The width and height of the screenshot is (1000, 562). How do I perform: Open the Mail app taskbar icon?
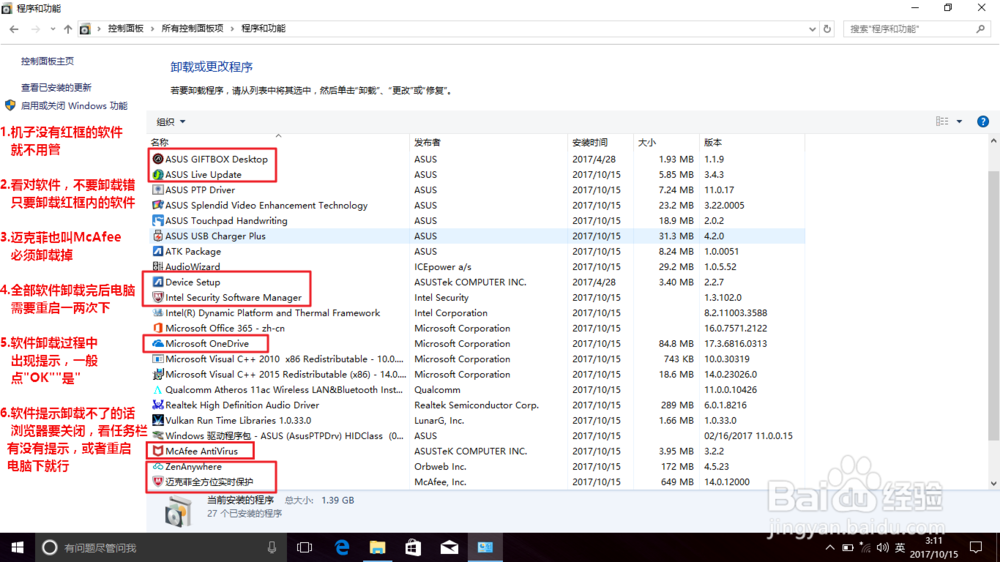(x=449, y=547)
